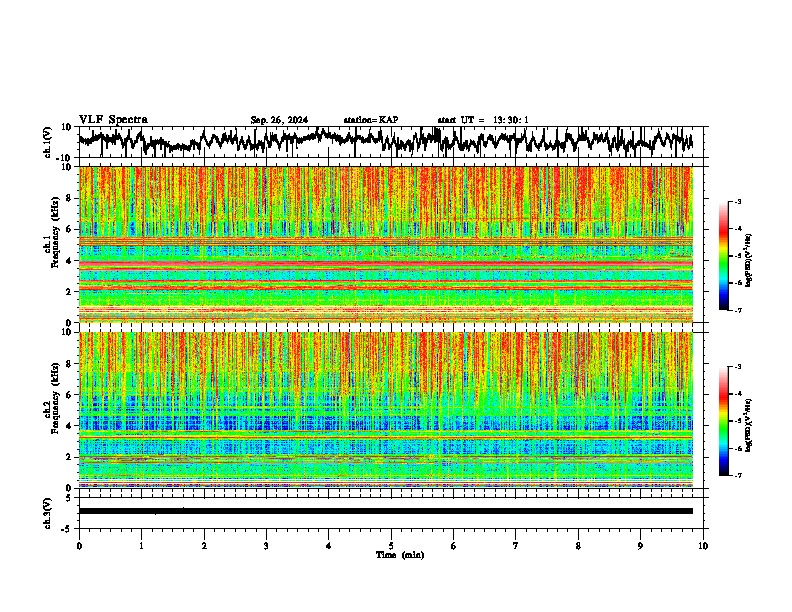Click the "ch.1(V)" axis label
The image size is (792, 612).
[48, 142]
